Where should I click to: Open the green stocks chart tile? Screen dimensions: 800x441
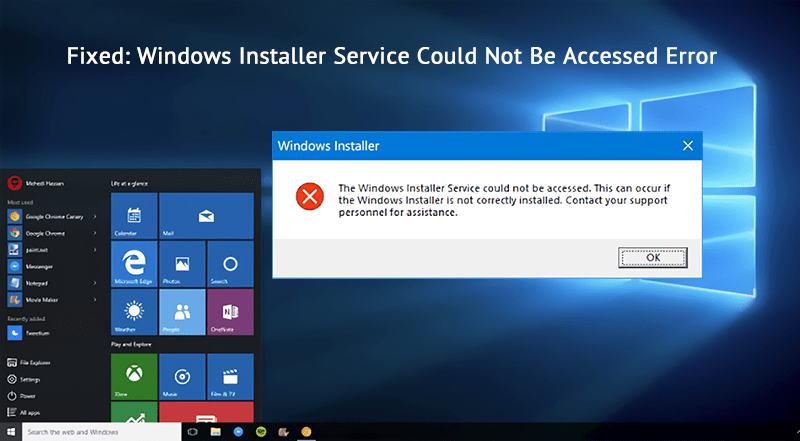(x=134, y=412)
